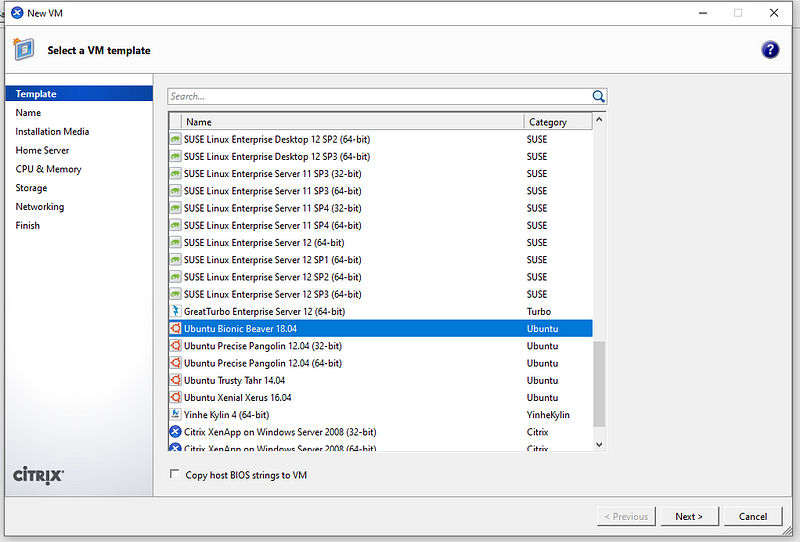Click SUSE icon for Server 12 SP2 (64-bit)
The width and height of the screenshot is (800, 542).
175,277
